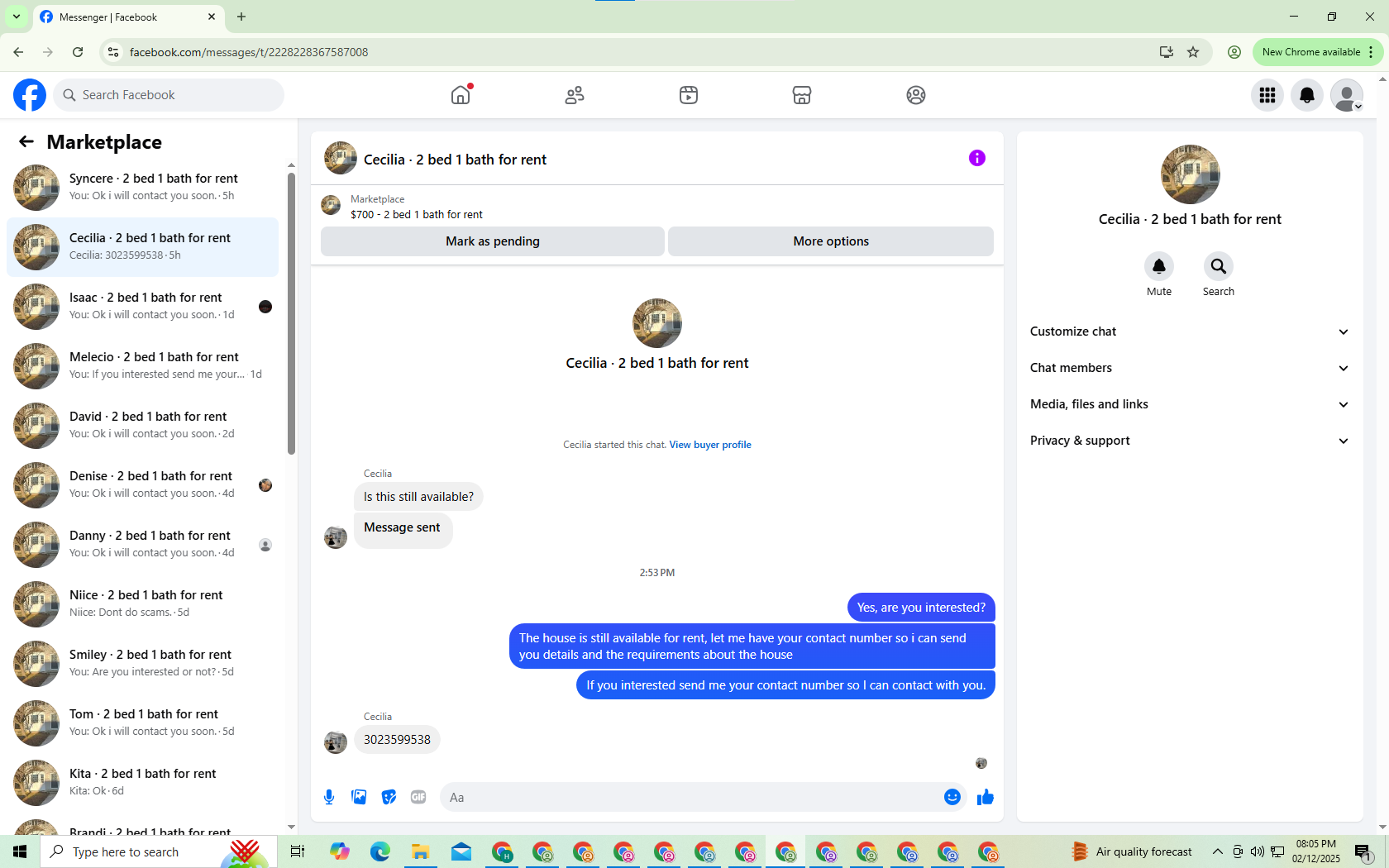Choose a sticker icon
1389x868 pixels.
point(389,797)
